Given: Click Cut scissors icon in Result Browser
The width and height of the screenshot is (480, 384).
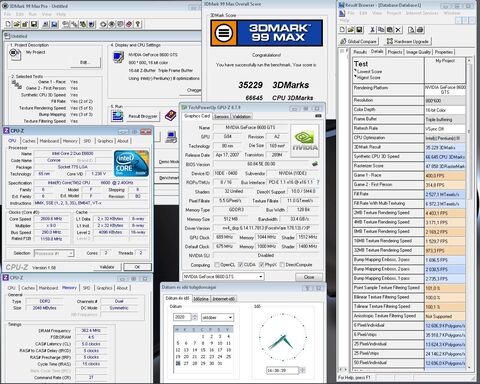Looking at the screenshot, I should click(x=373, y=30).
